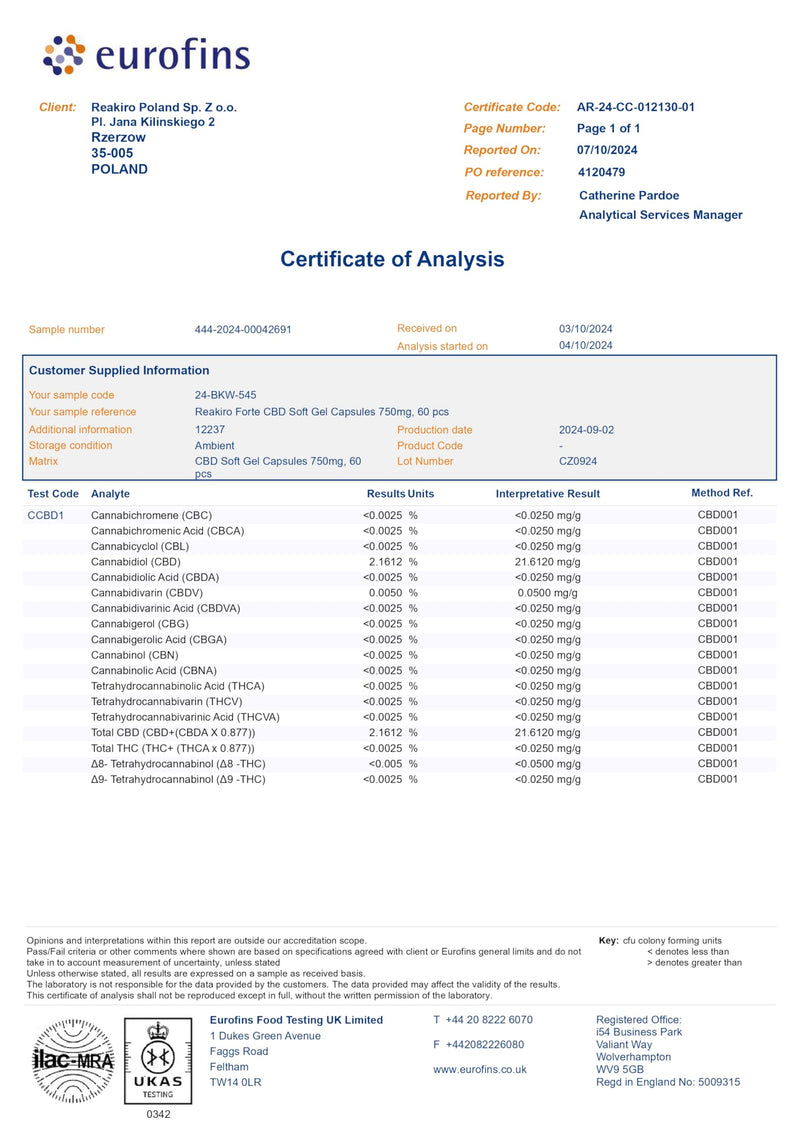Click the UKAS Testing crown logo

(158, 1061)
